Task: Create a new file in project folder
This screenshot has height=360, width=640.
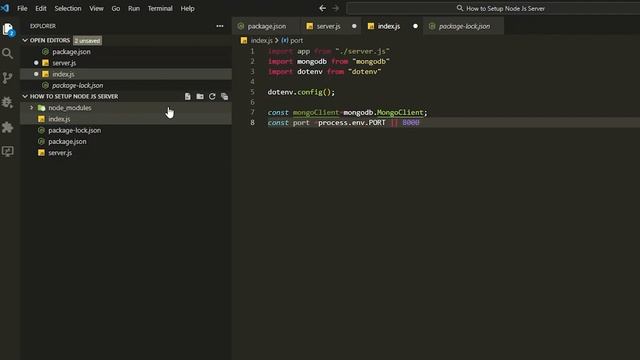Action: [x=187, y=96]
